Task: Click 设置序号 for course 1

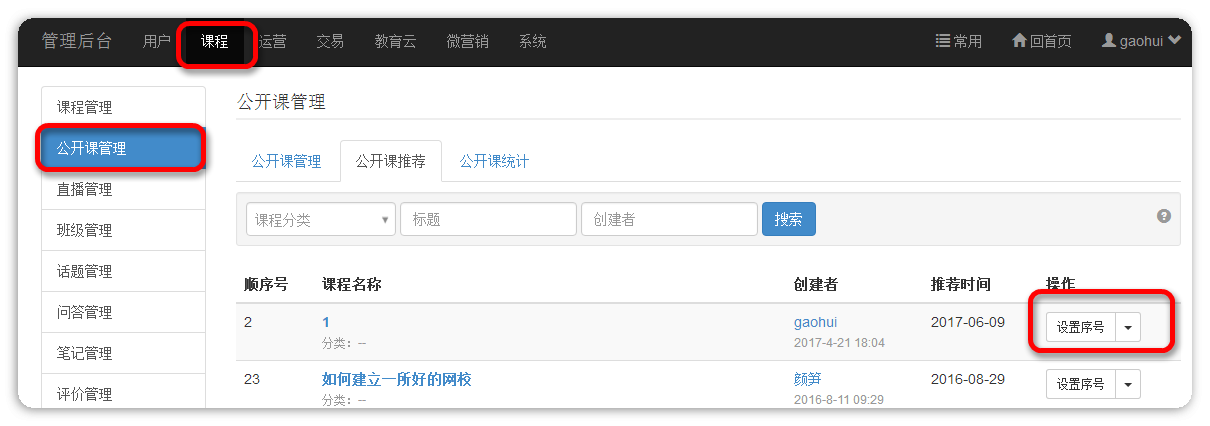Action: 1080,327
